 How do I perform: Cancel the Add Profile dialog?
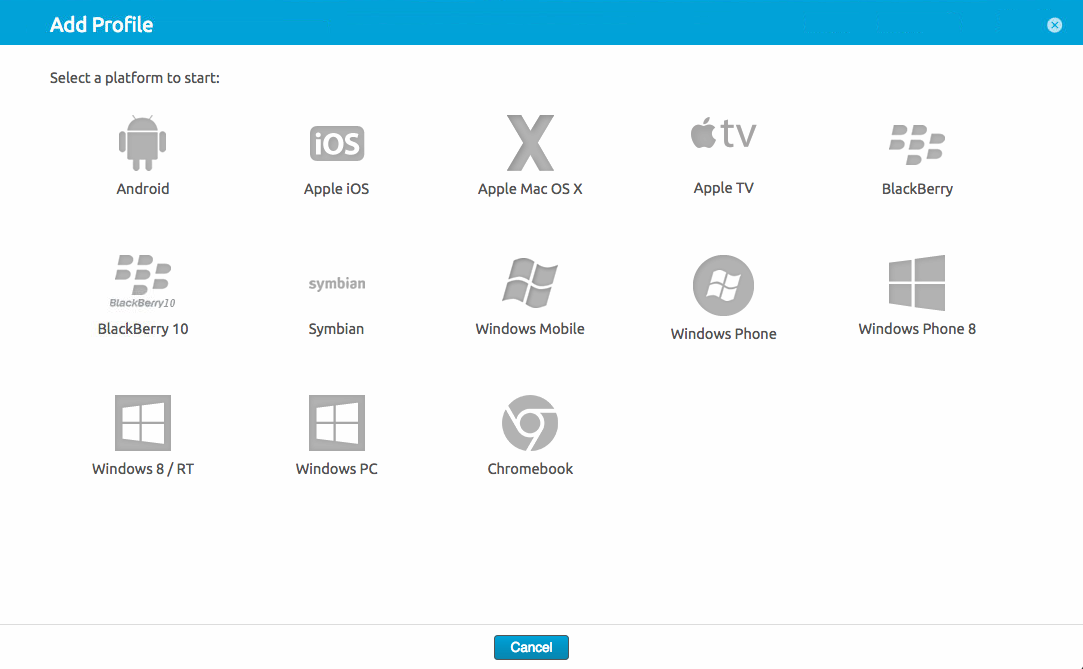click(531, 648)
